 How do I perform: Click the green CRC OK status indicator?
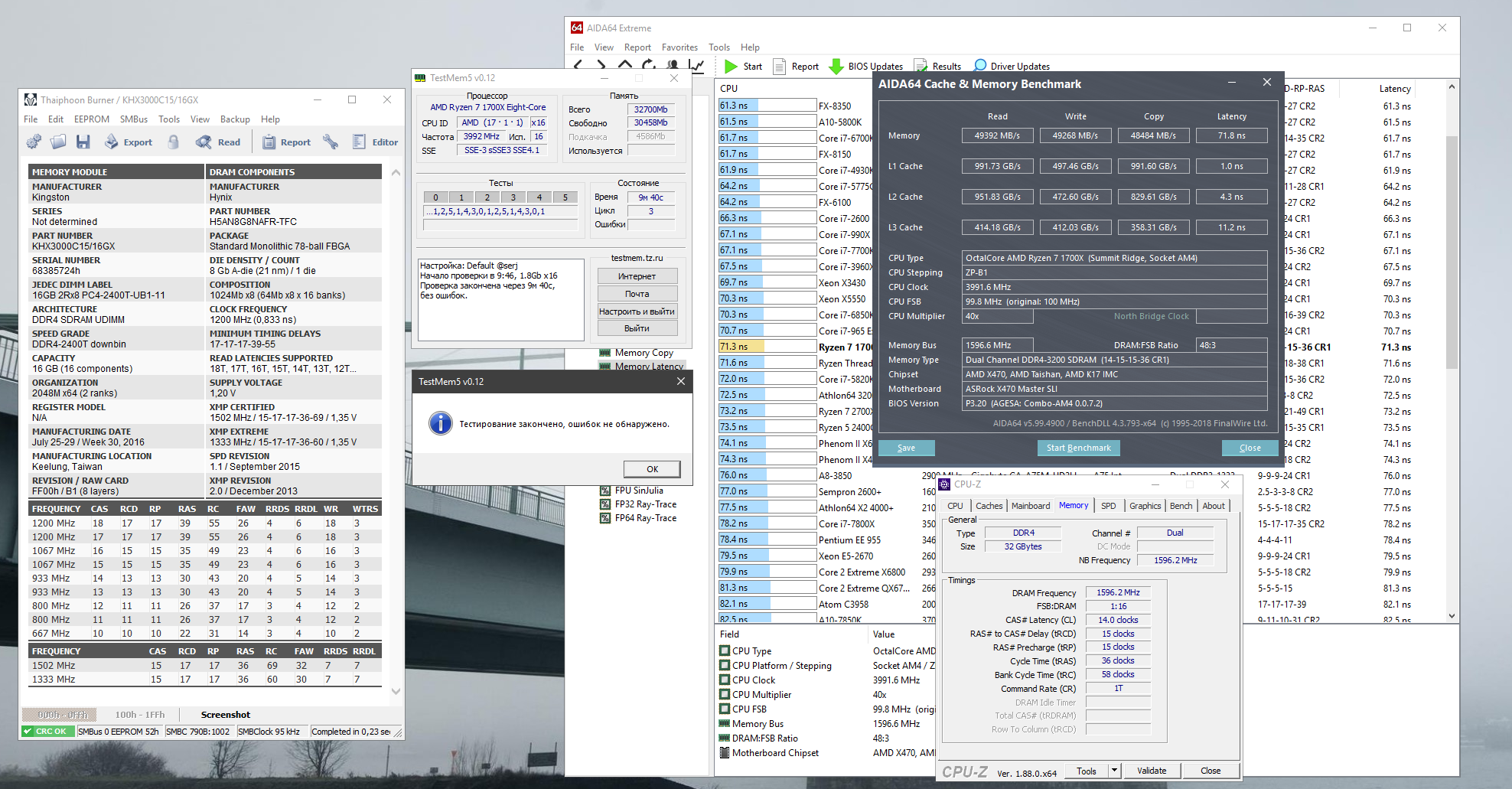coord(48,732)
